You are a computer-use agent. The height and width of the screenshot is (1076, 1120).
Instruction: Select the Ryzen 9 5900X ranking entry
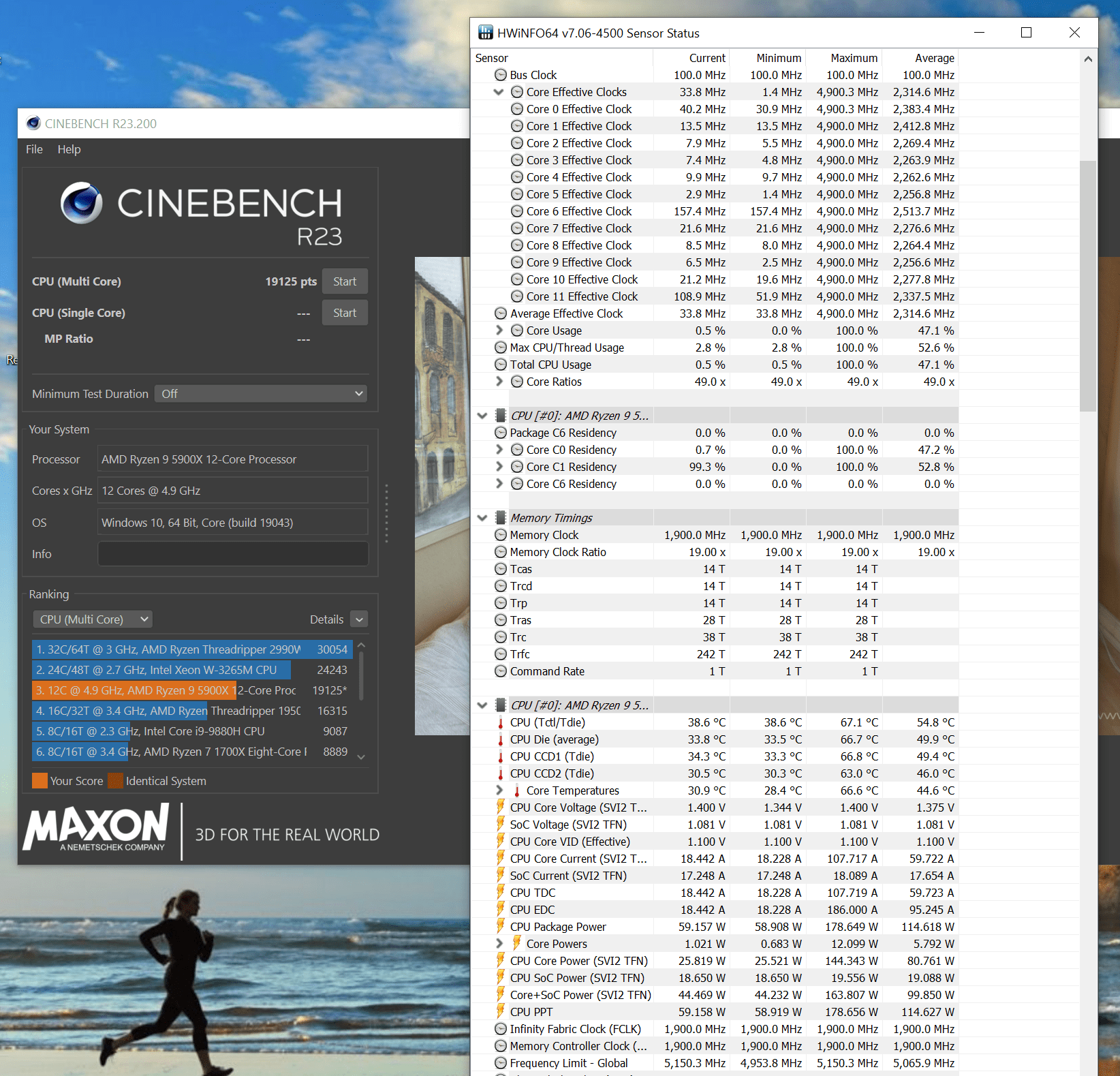coord(192,690)
